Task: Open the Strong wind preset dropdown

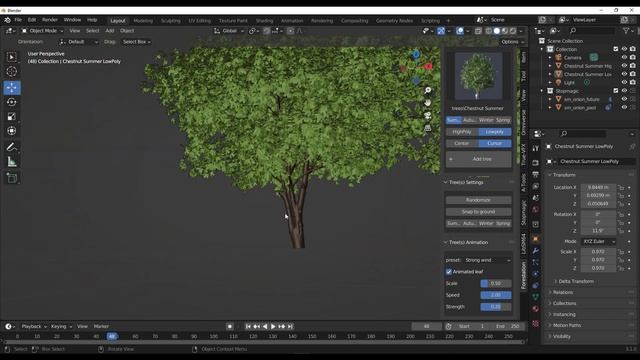Action: (x=487, y=260)
